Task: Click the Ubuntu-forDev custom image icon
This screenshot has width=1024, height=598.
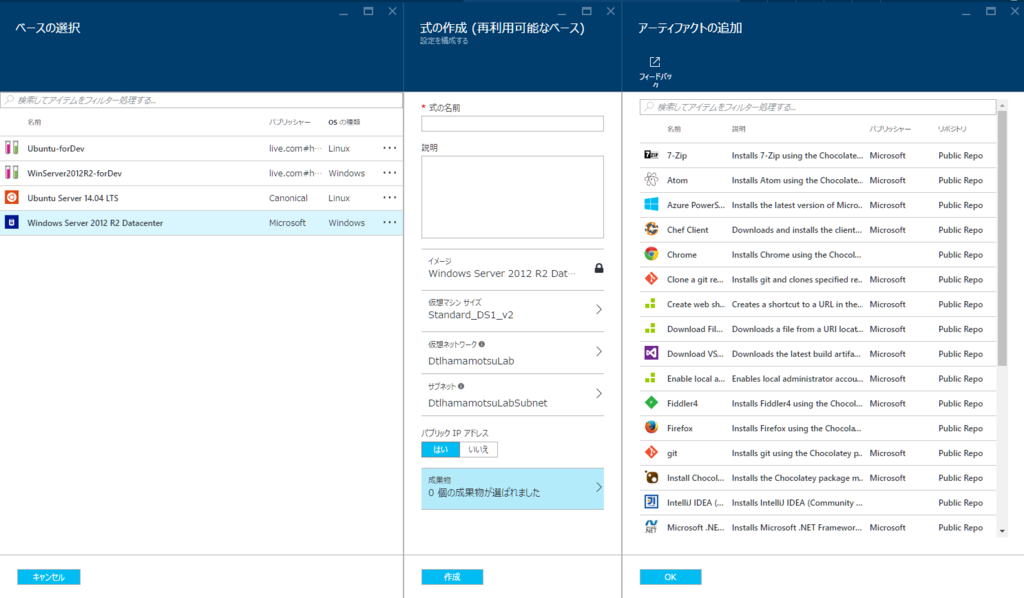Action: tap(11, 148)
